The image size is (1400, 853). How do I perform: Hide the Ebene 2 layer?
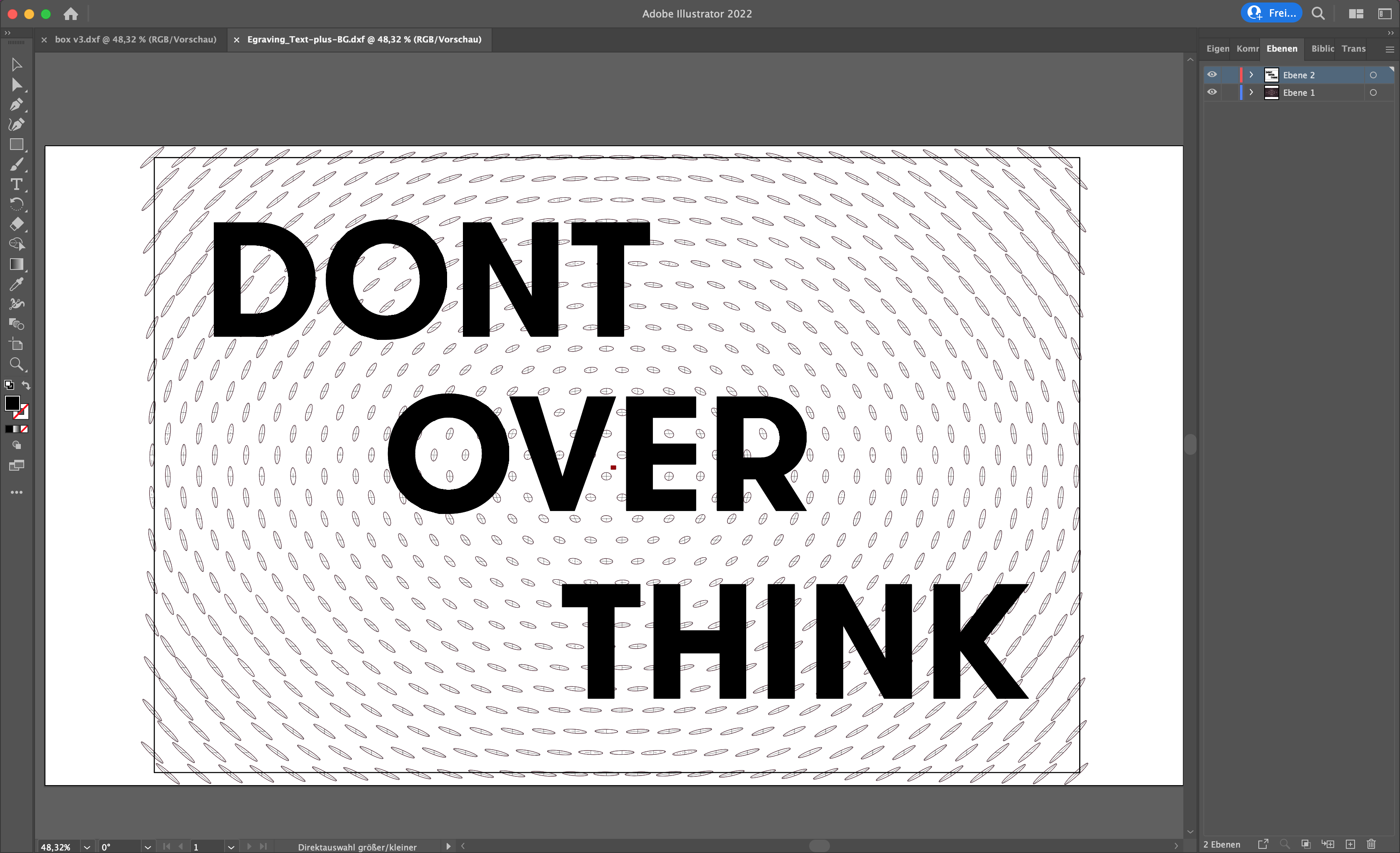coord(1212,75)
